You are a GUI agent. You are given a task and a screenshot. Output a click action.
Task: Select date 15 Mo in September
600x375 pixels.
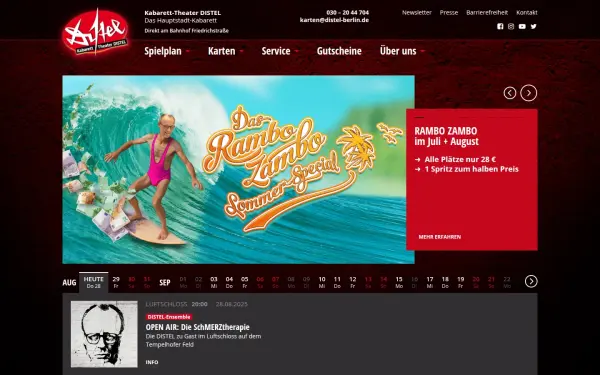pos(399,282)
